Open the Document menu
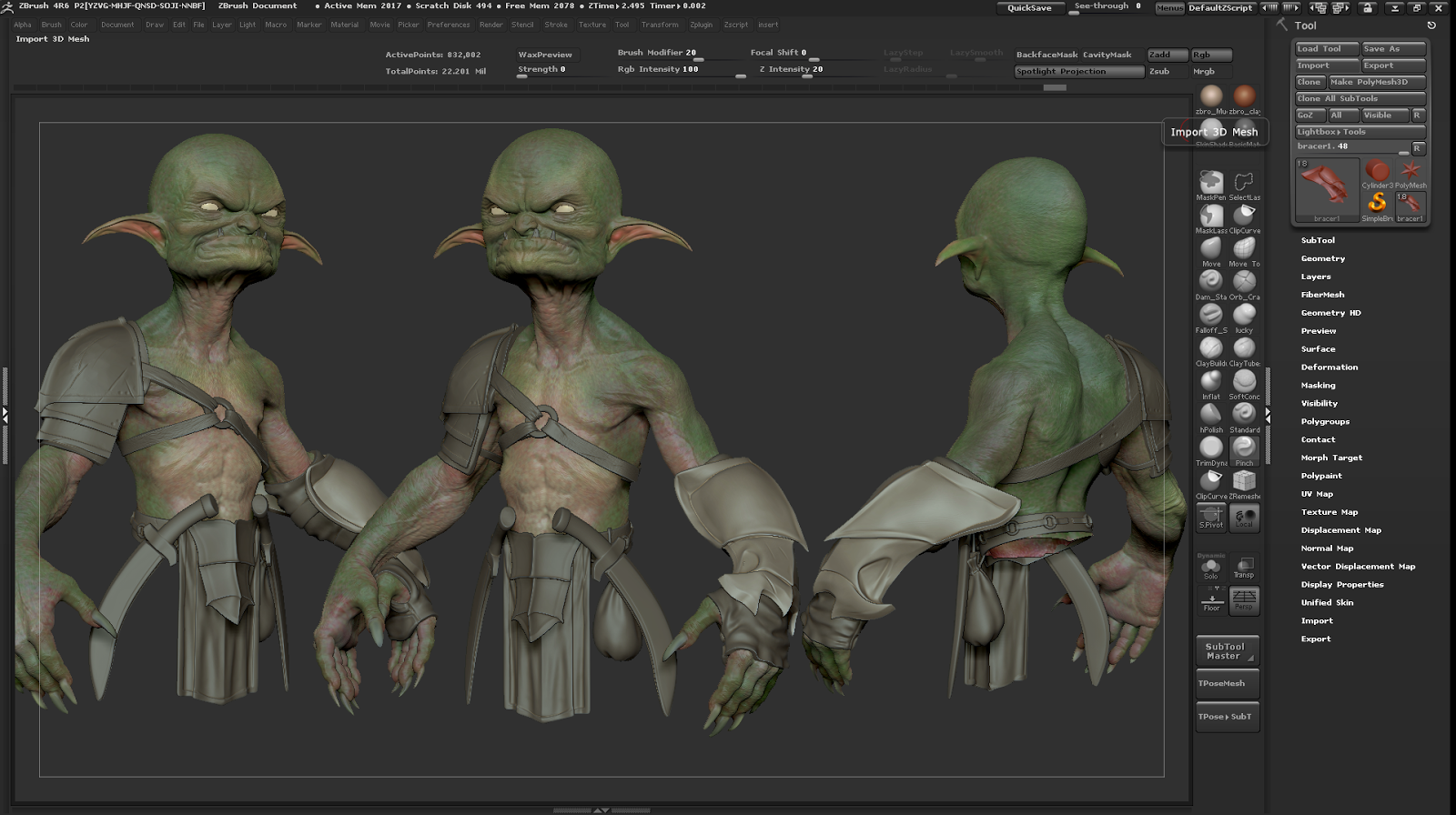1456x815 pixels. [x=117, y=25]
